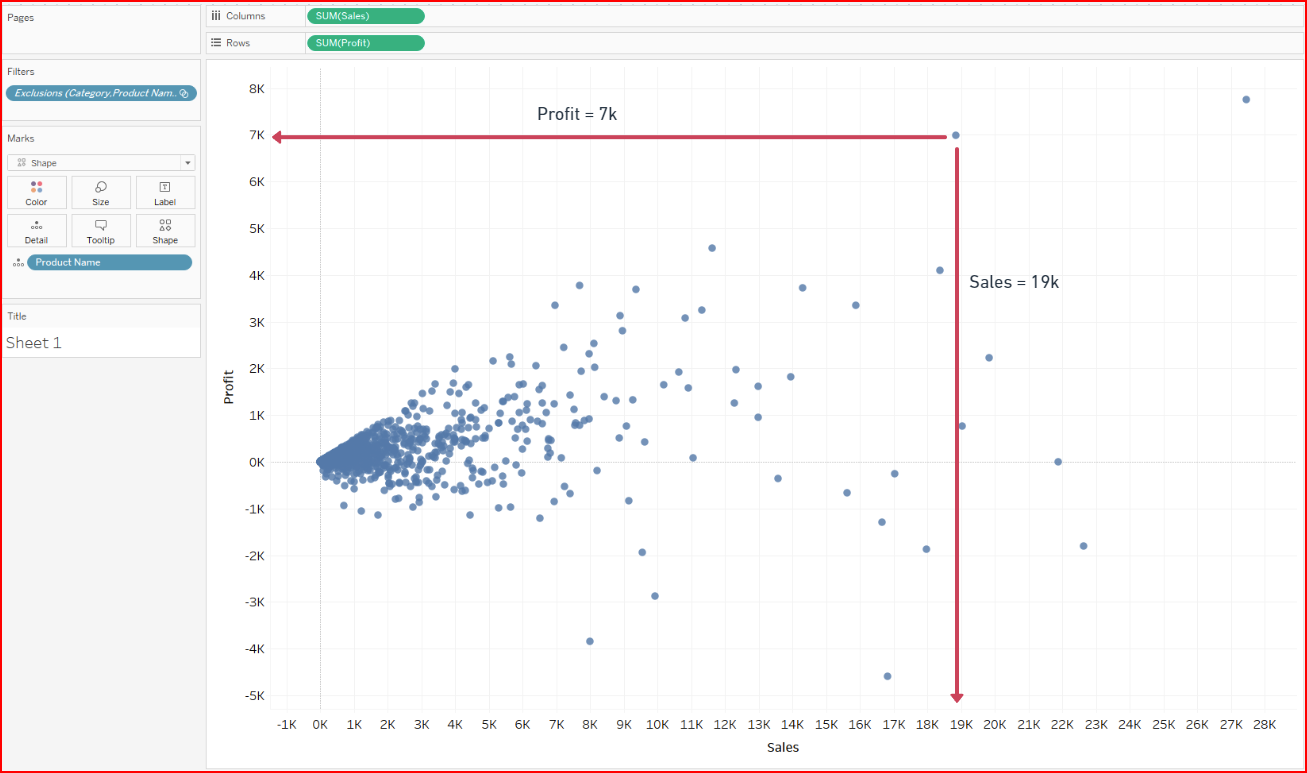Screen dimensions: 1307x773
Task: Select the Product Name pill in Marks
Action: click(x=110, y=262)
